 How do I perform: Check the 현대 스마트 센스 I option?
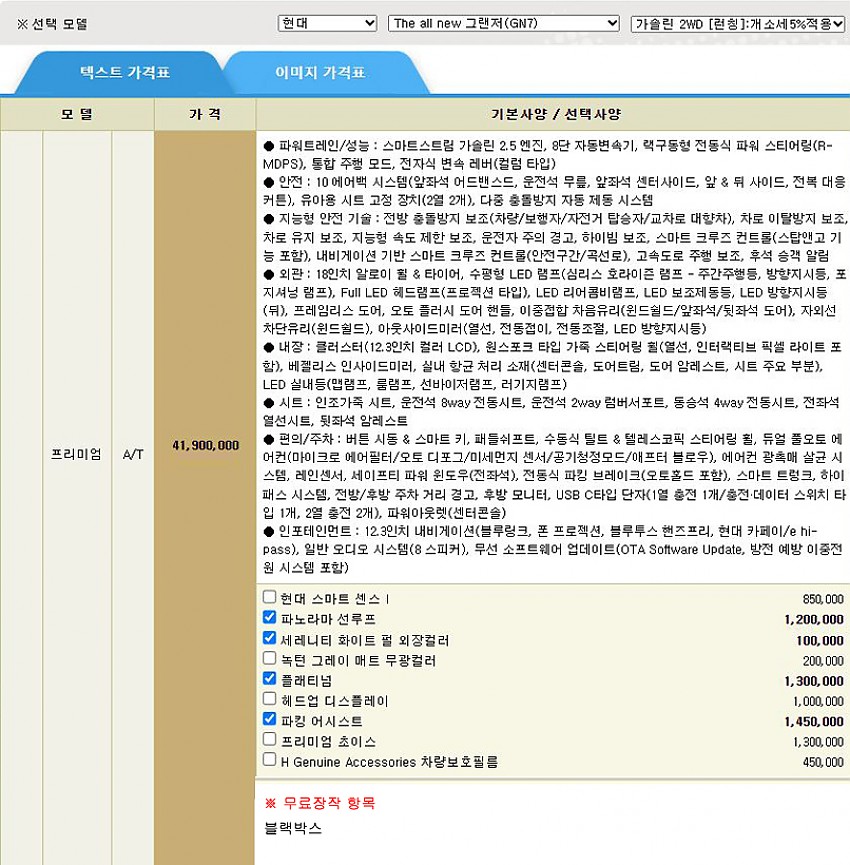tap(269, 597)
